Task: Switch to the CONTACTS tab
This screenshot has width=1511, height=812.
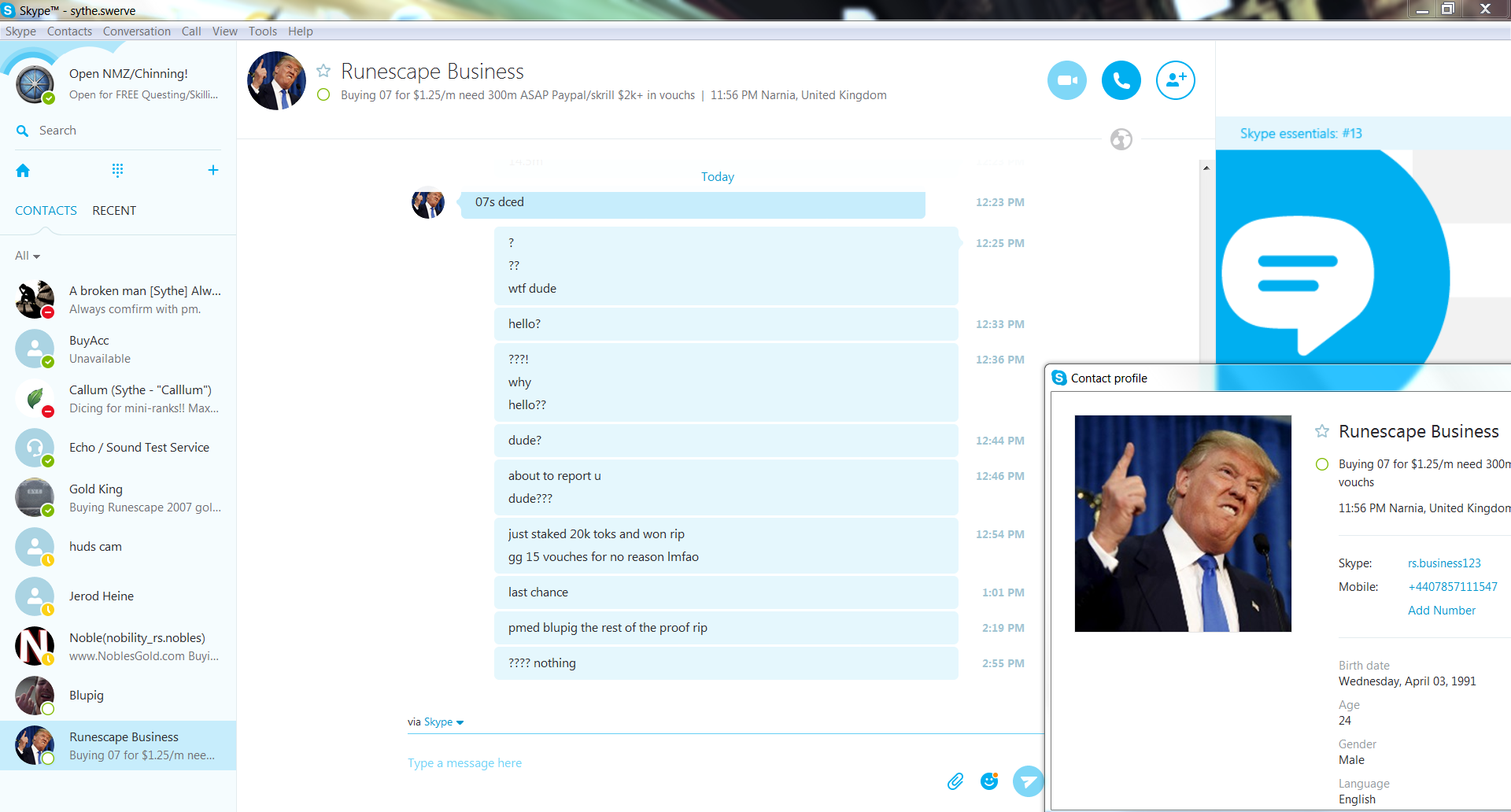Action: coord(46,211)
